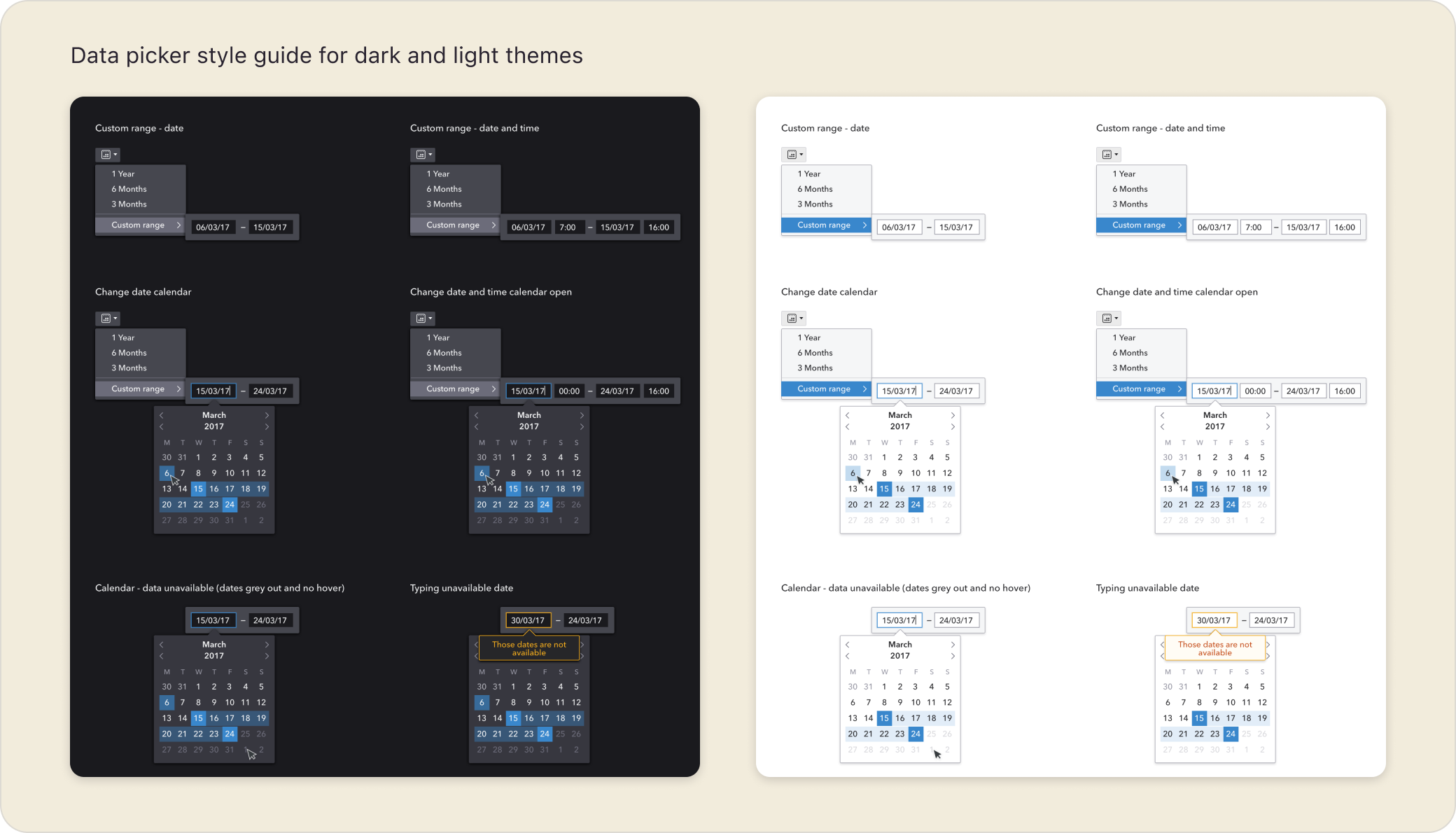Open calendar icon dropdown in dark date-and-time Custom range
Image resolution: width=1456 pixels, height=833 pixels.
pyautogui.click(x=423, y=155)
